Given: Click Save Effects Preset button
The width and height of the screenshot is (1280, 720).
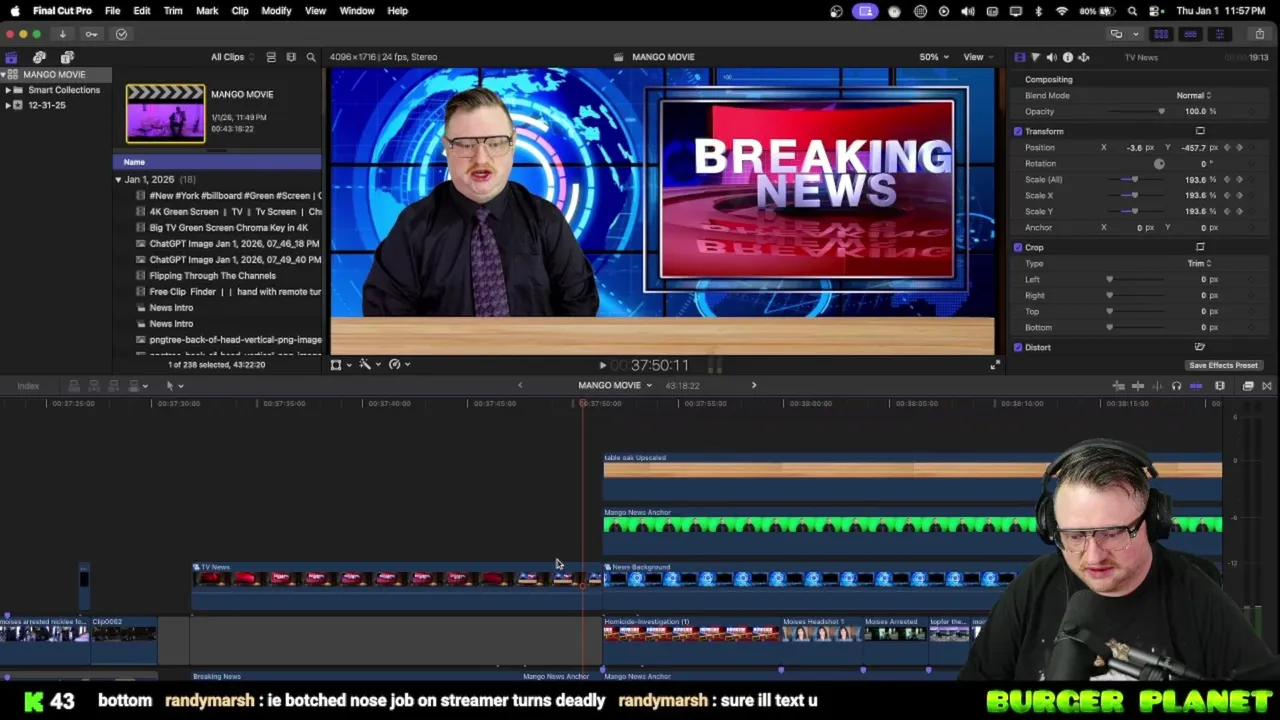Looking at the screenshot, I should click(1223, 366).
